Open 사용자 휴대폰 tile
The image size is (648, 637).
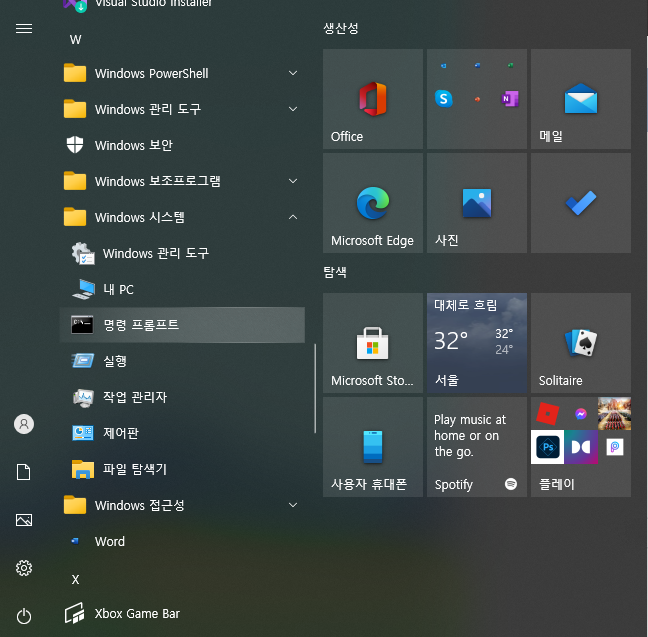(x=373, y=447)
